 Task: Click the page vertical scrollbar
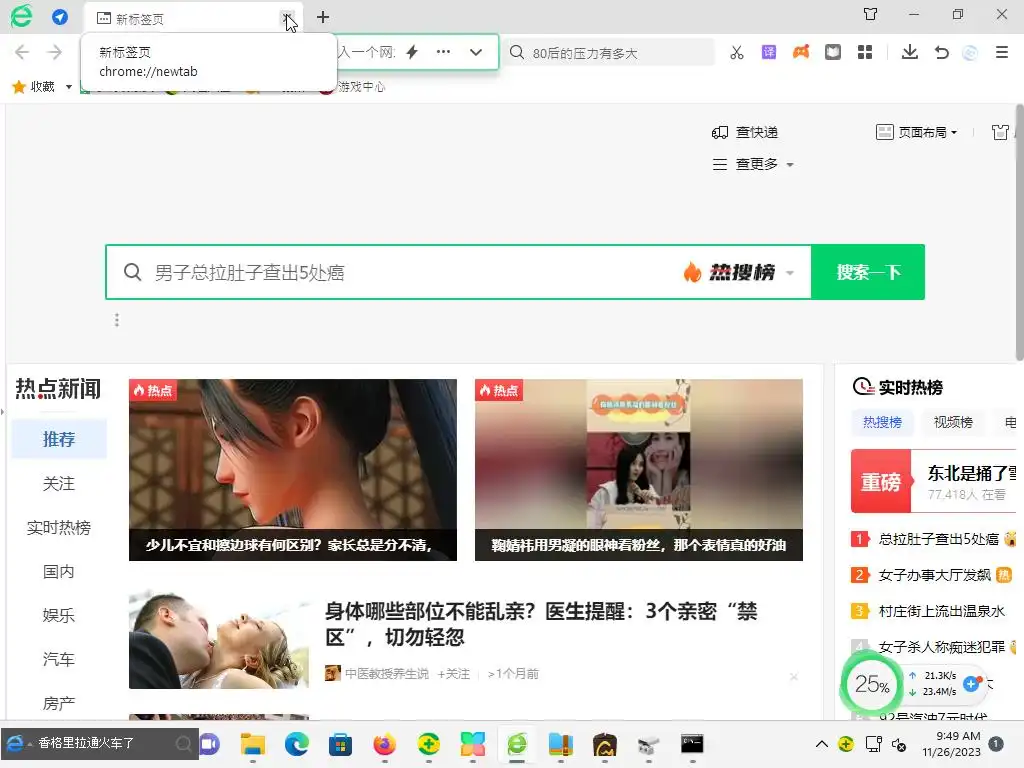tap(1019, 232)
